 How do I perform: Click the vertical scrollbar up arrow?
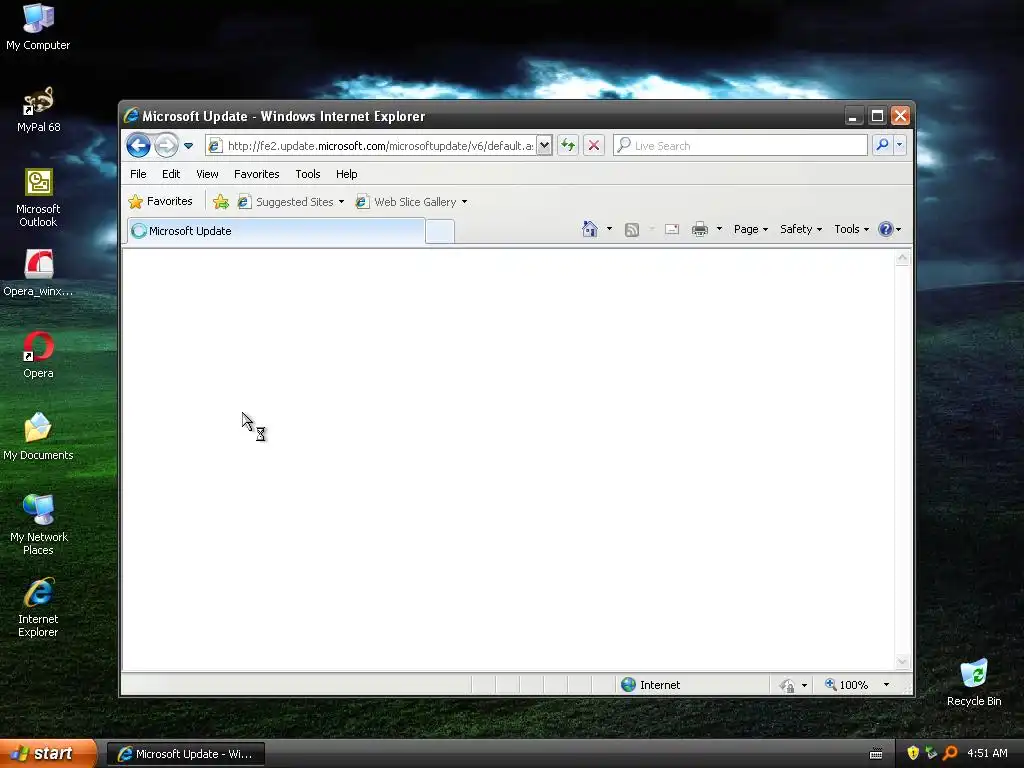902,259
